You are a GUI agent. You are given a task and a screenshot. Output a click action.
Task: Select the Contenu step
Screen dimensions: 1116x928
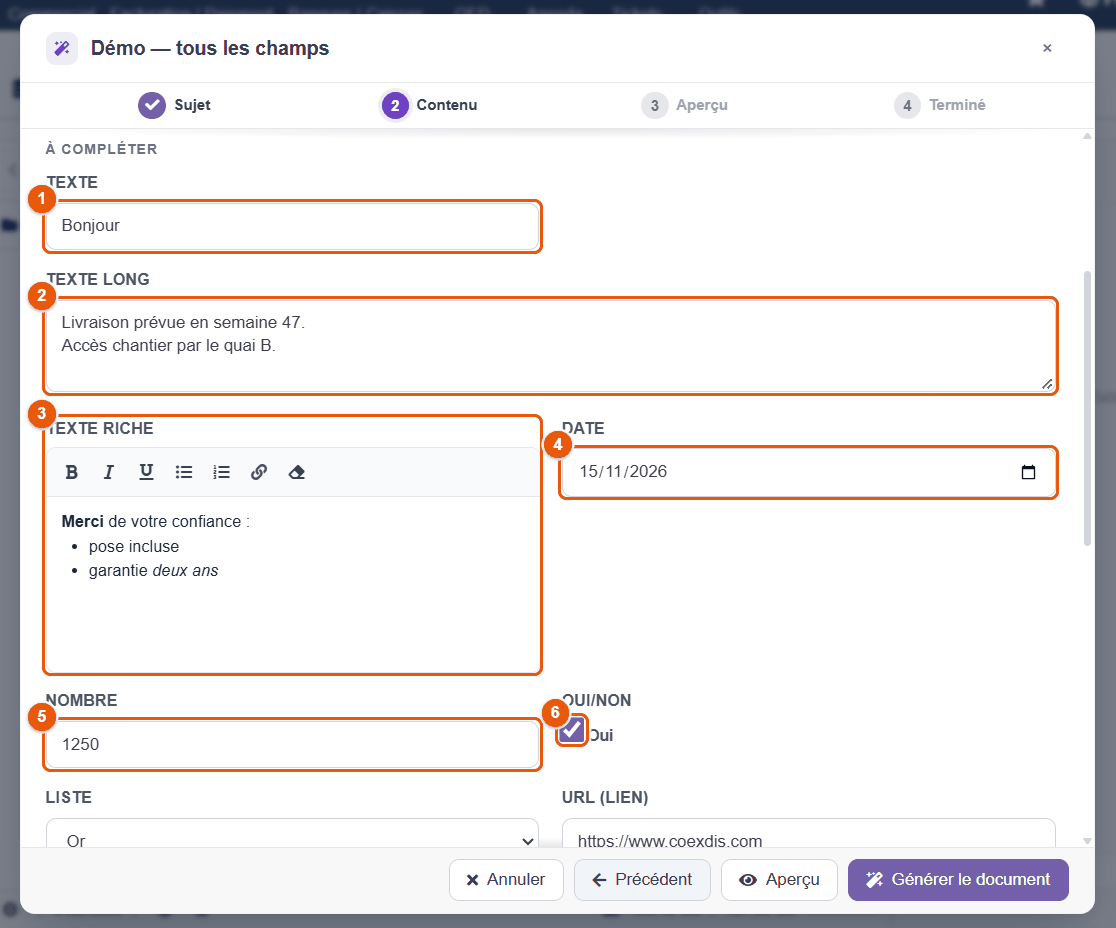tap(429, 105)
